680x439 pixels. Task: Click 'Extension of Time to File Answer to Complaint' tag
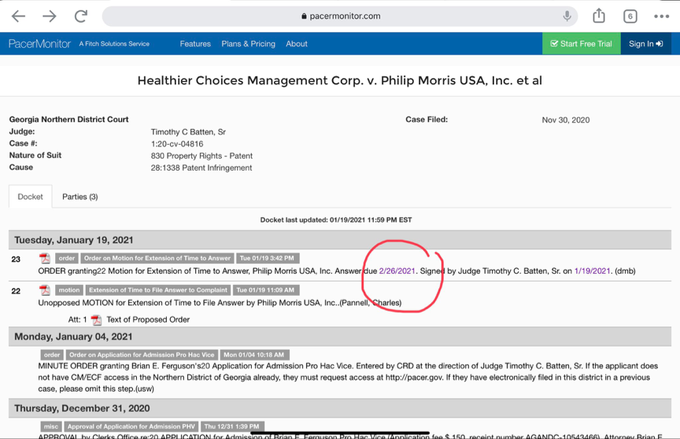tap(158, 290)
